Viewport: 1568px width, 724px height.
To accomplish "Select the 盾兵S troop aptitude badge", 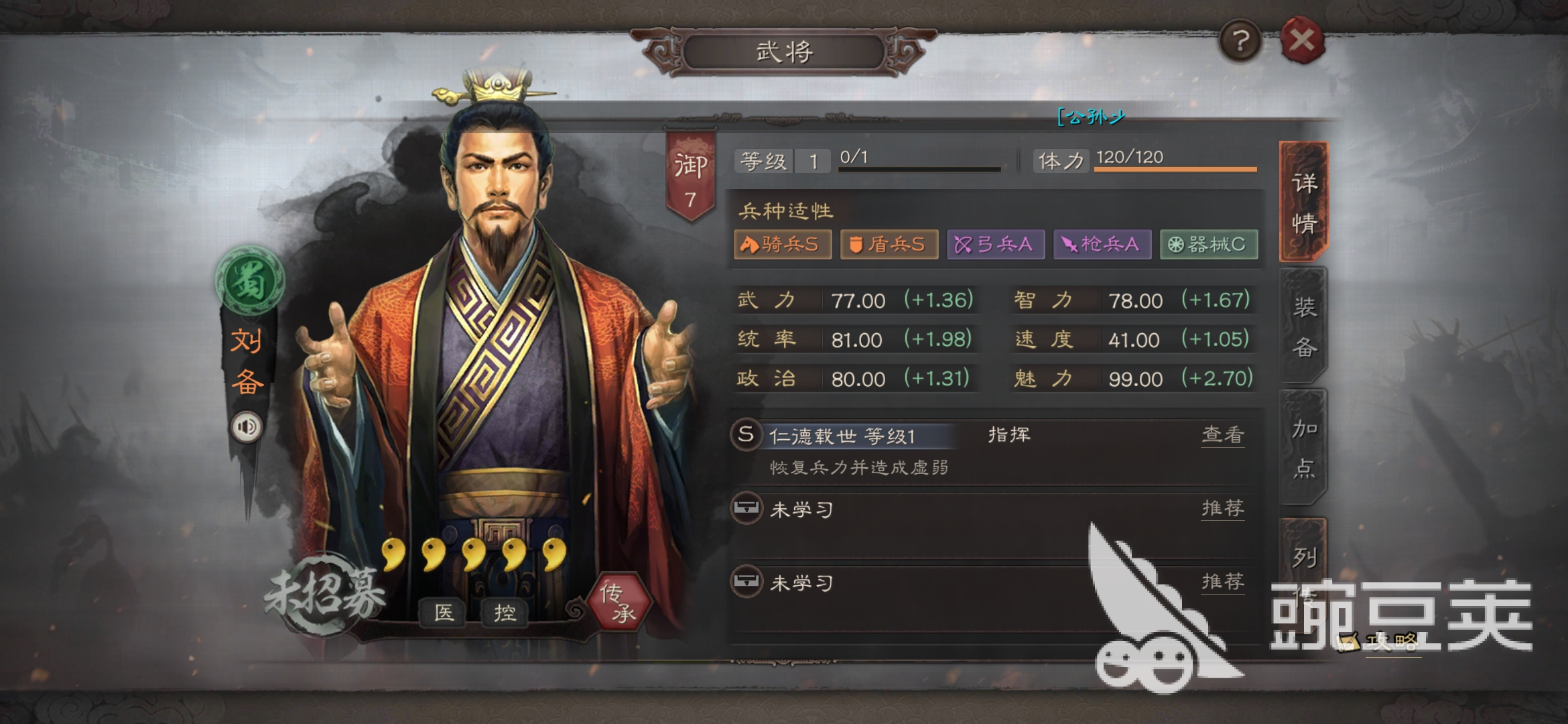I will (x=889, y=244).
